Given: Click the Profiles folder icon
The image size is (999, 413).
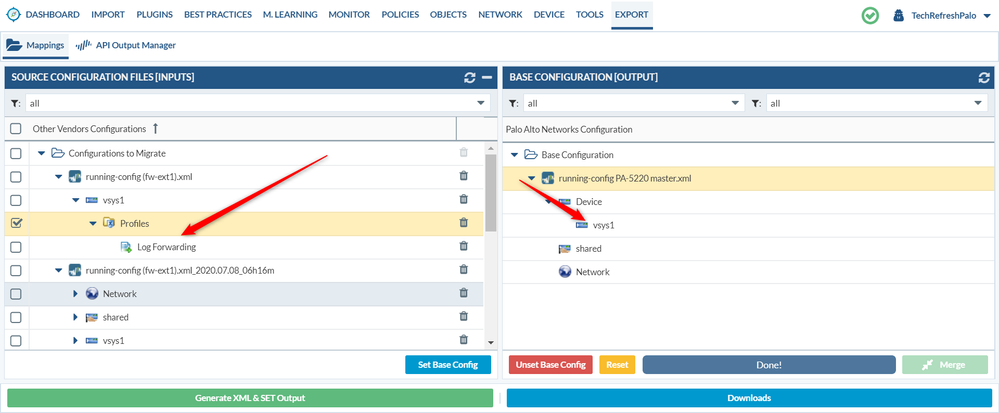Looking at the screenshot, I should tap(109, 223).
